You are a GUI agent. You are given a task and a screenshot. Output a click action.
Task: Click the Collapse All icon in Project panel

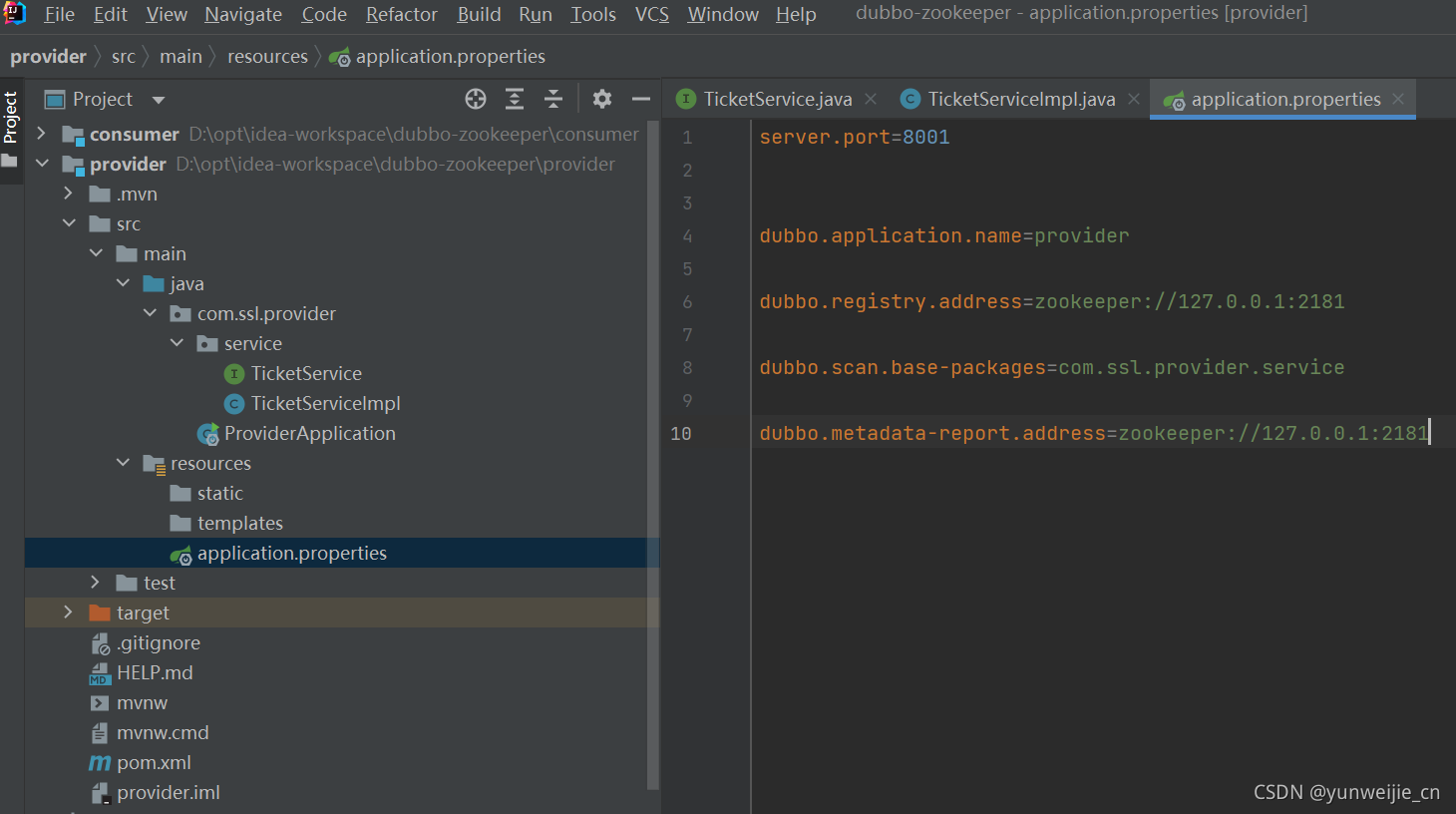(553, 99)
